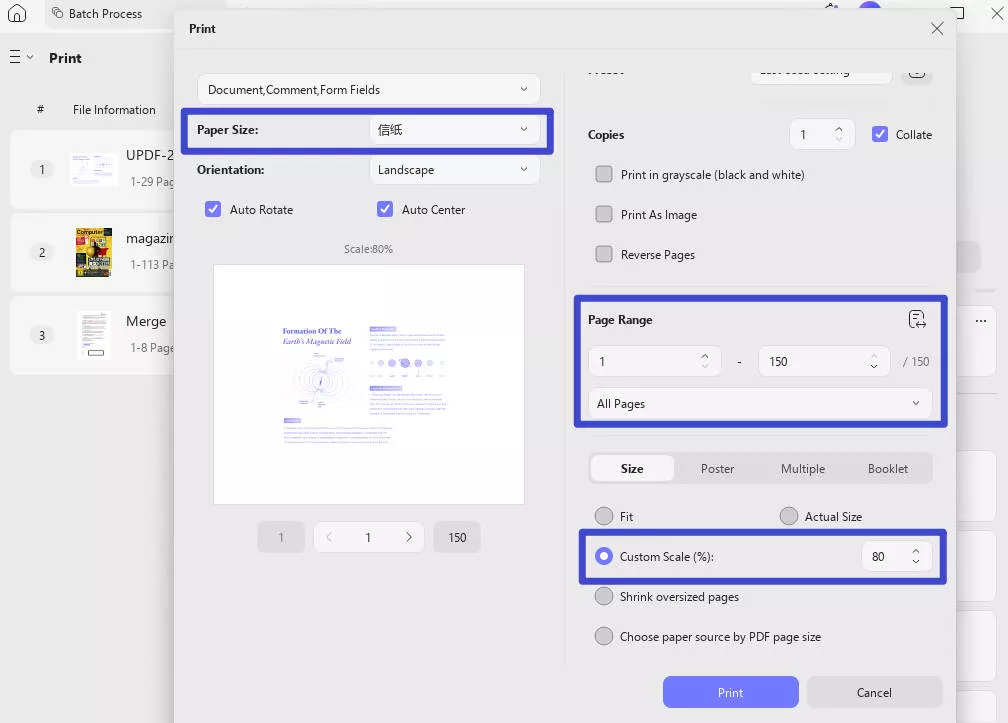Screen dimensions: 1008x723
Task: Click the preset save icon
Action: [916, 72]
